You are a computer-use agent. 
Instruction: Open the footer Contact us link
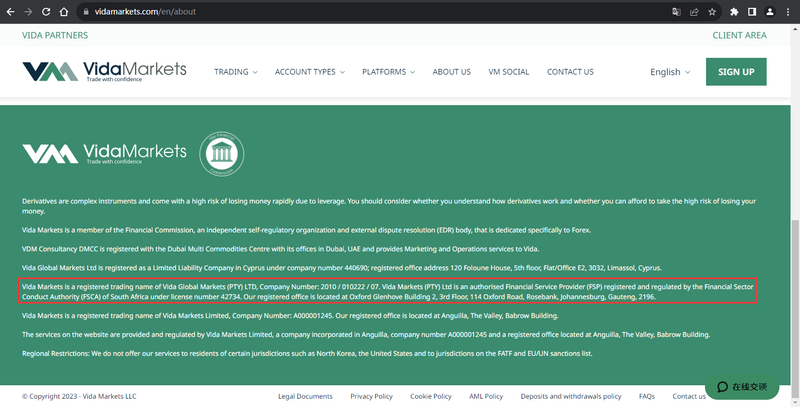(x=689, y=396)
